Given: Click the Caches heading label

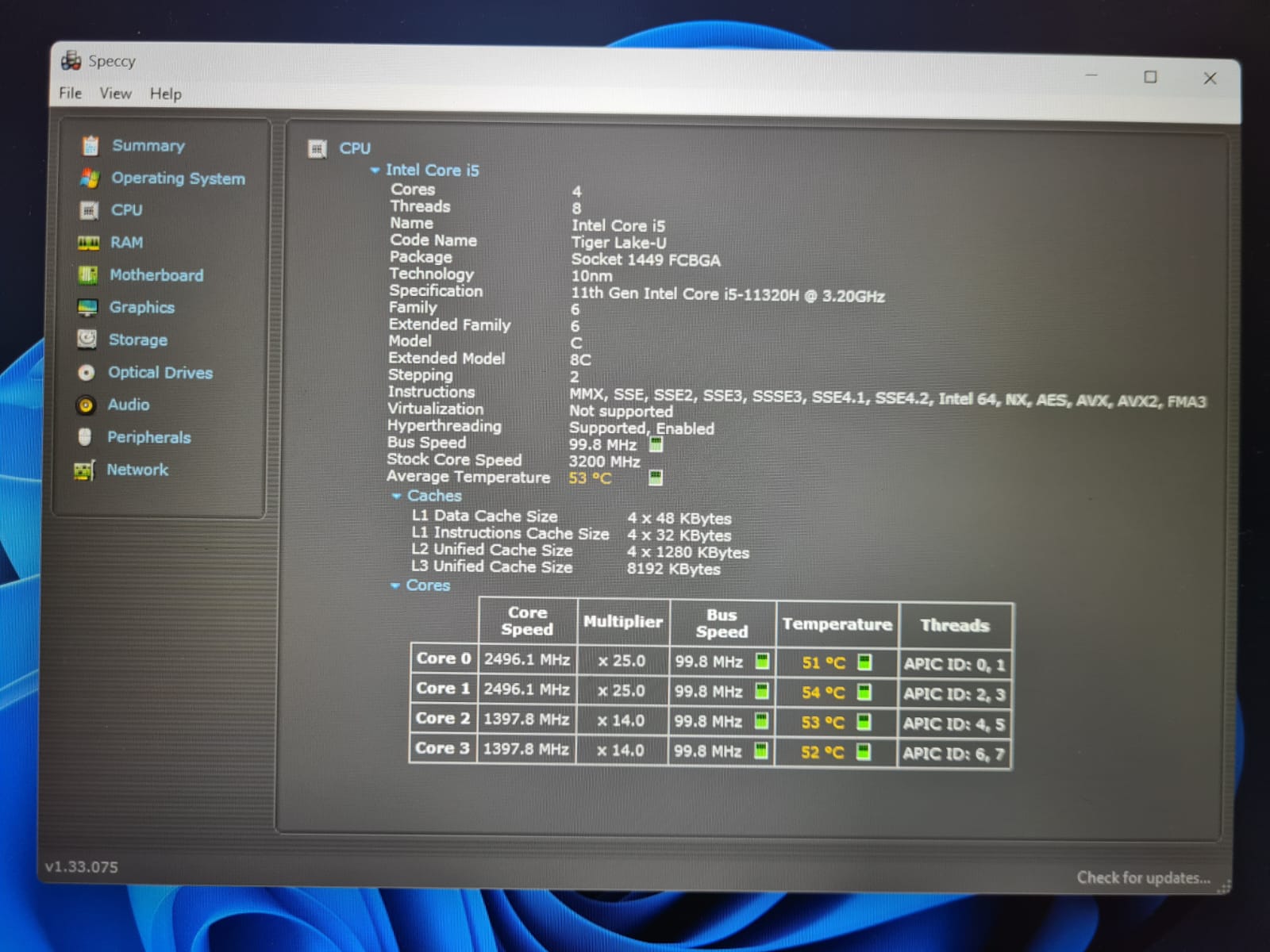Looking at the screenshot, I should [x=434, y=496].
